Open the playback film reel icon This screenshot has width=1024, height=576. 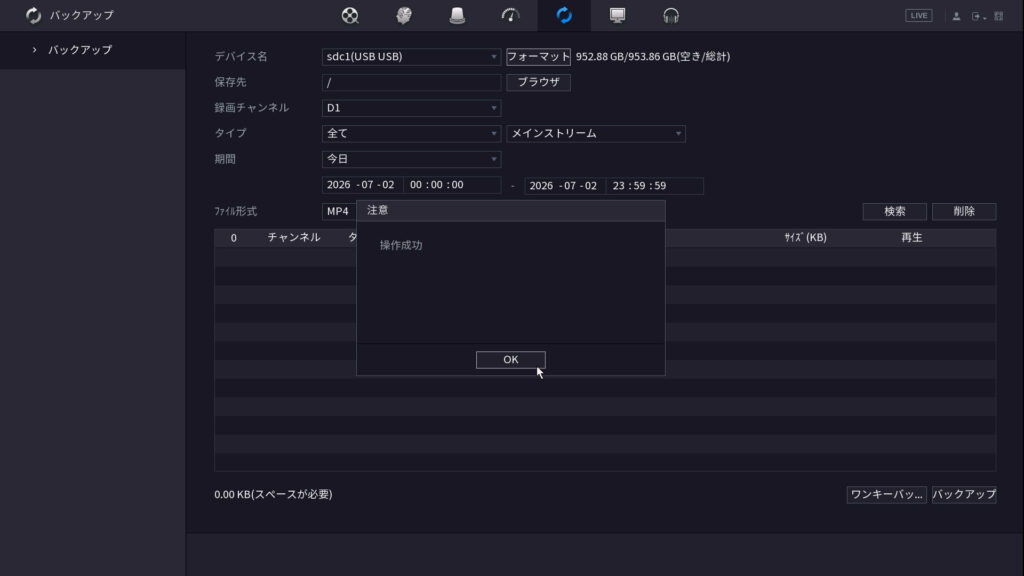coord(350,15)
